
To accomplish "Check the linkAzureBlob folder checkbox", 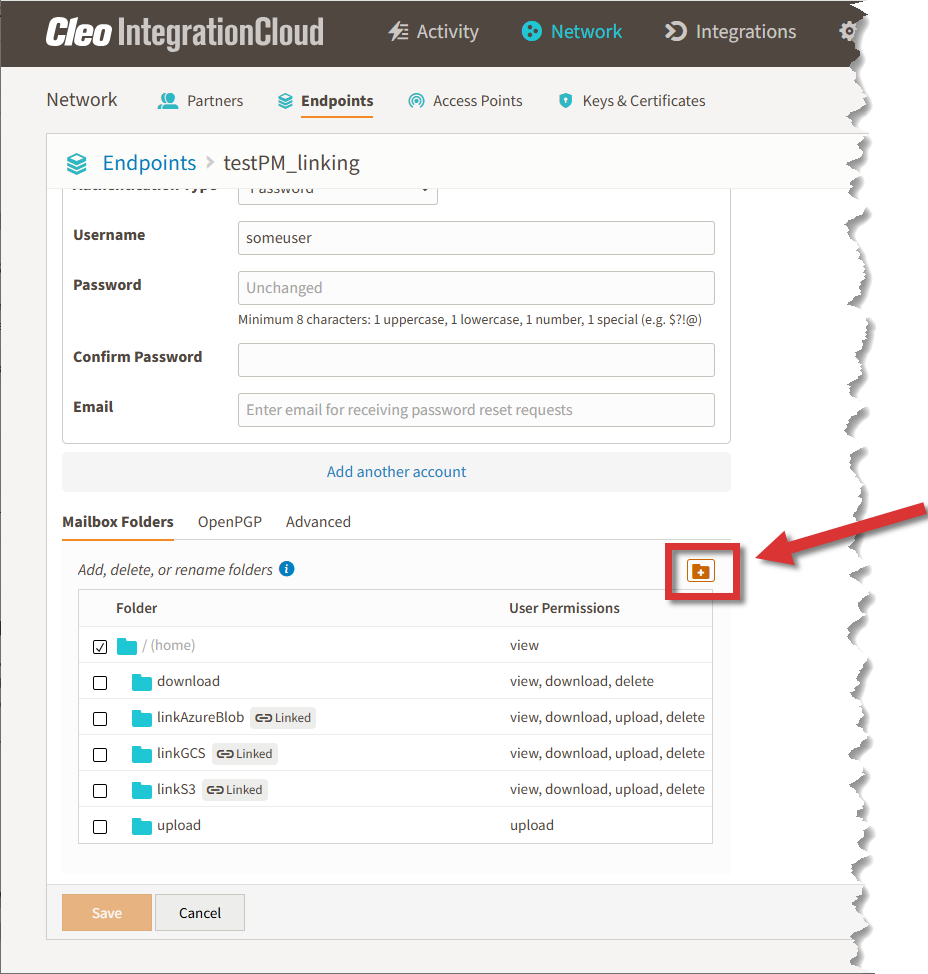I will tap(100, 719).
